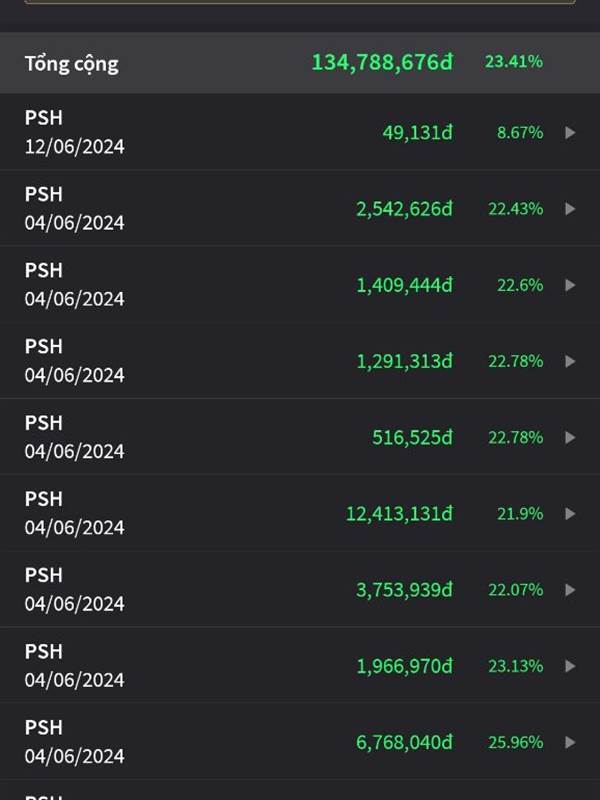
Task: Click the Tổng cộng label
Action: click(x=71, y=63)
